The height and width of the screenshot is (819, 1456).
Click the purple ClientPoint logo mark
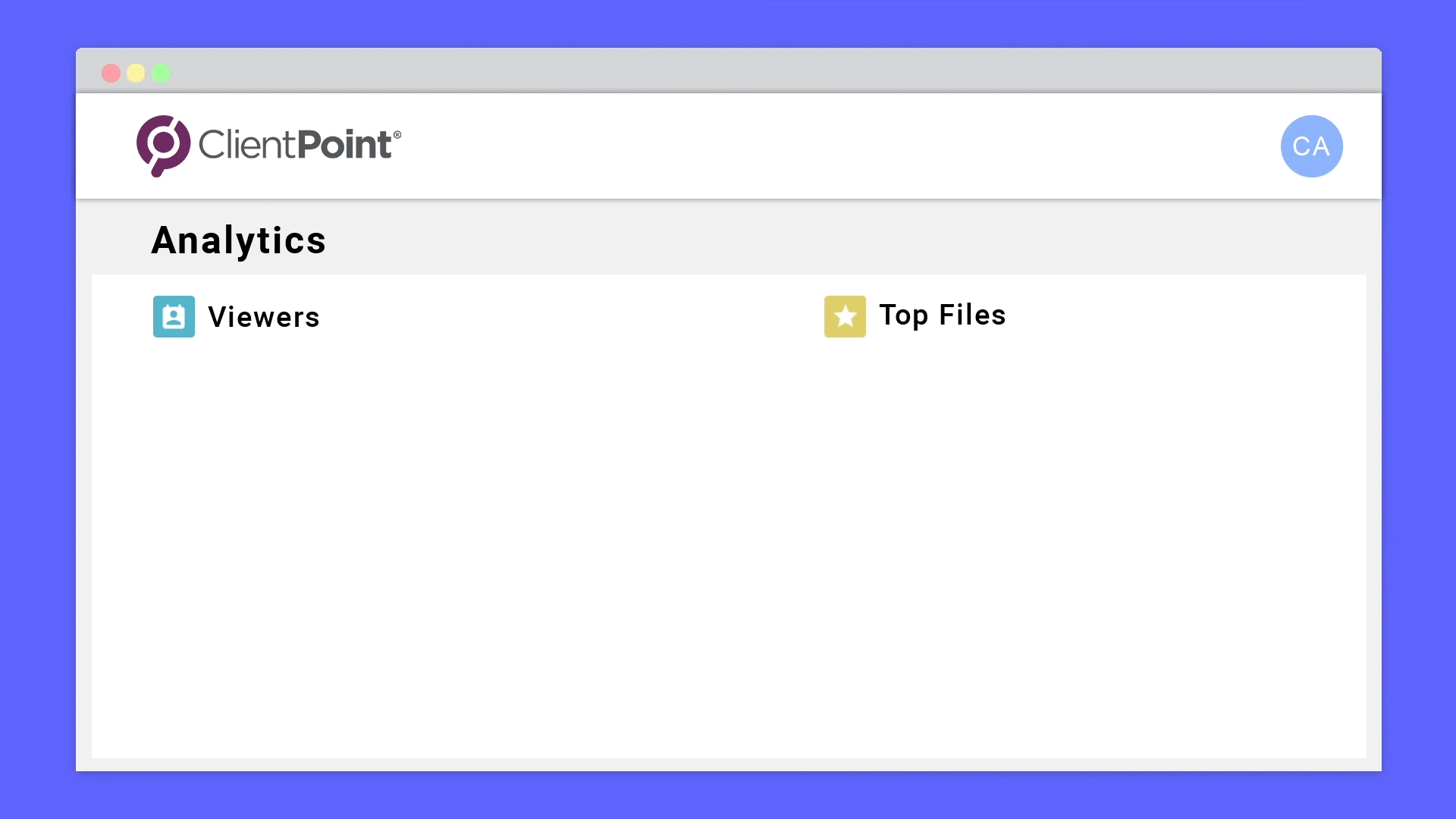tap(163, 146)
